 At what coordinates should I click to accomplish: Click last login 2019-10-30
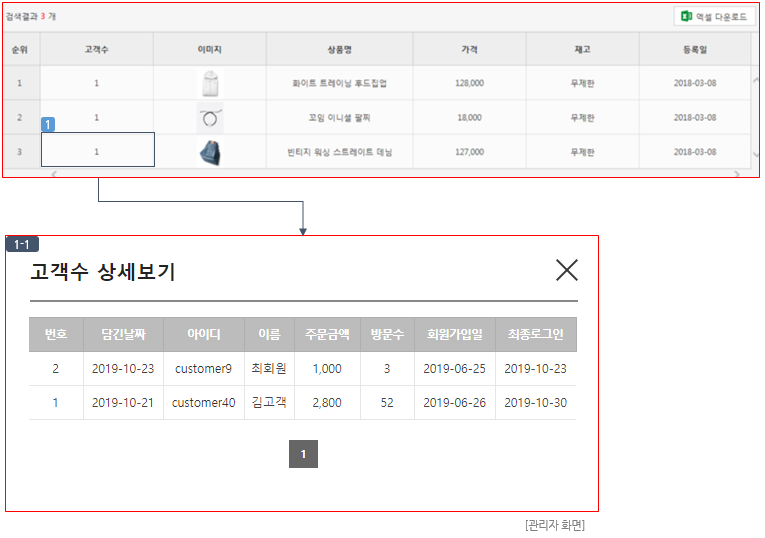[x=535, y=403]
